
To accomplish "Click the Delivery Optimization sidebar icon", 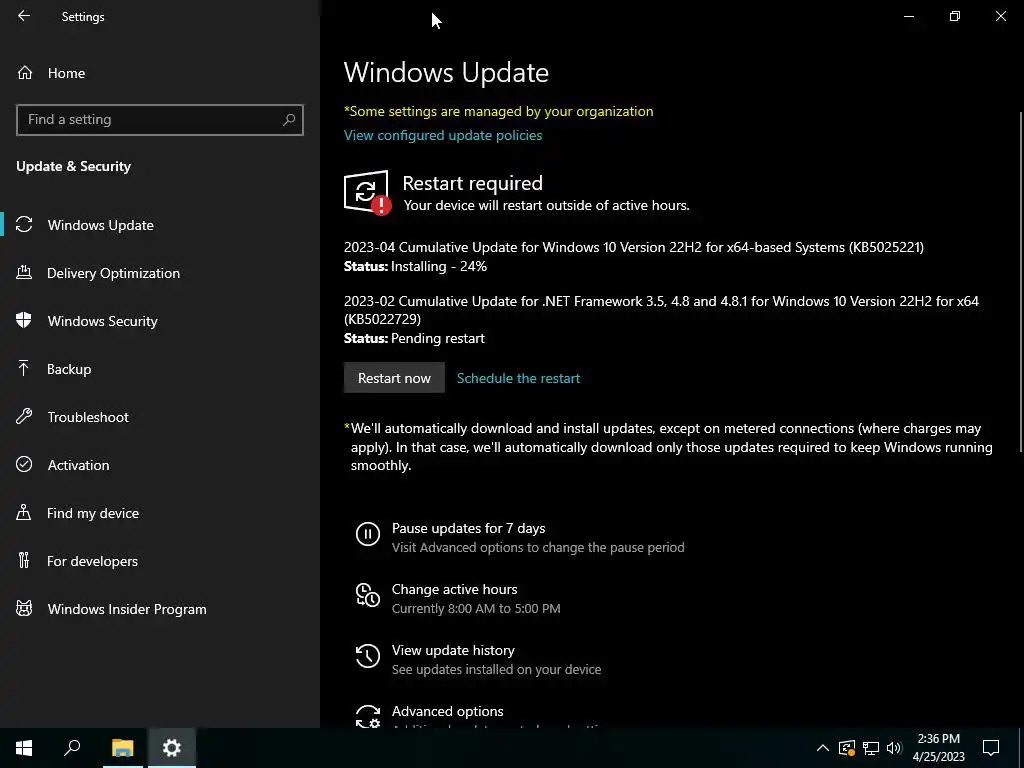I will tap(24, 272).
